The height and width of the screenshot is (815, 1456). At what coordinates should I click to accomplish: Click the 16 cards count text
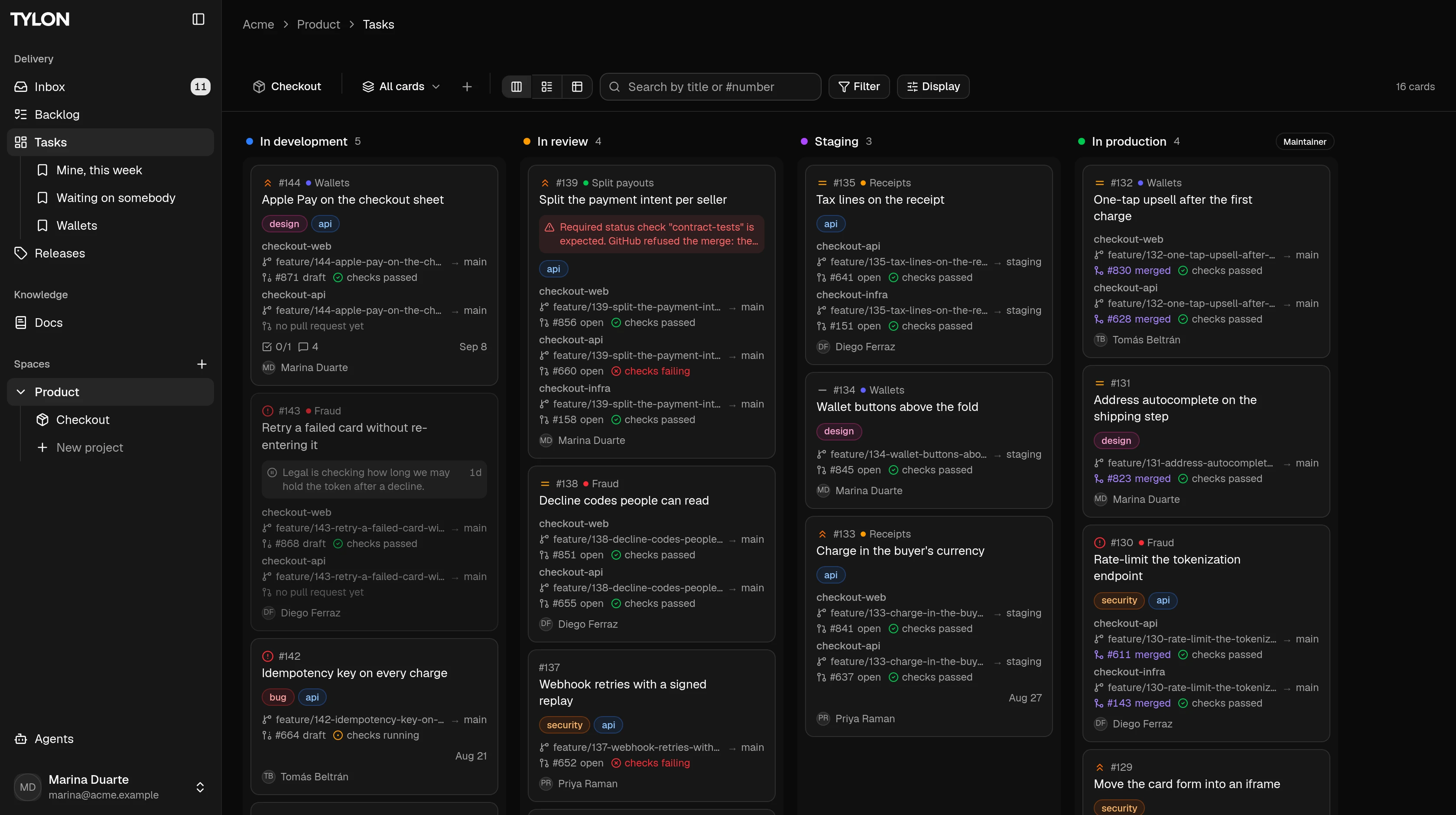tap(1415, 87)
